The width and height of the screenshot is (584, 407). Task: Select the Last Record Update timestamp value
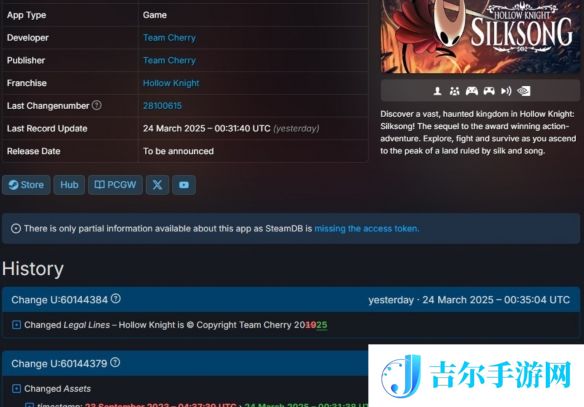coord(231,128)
